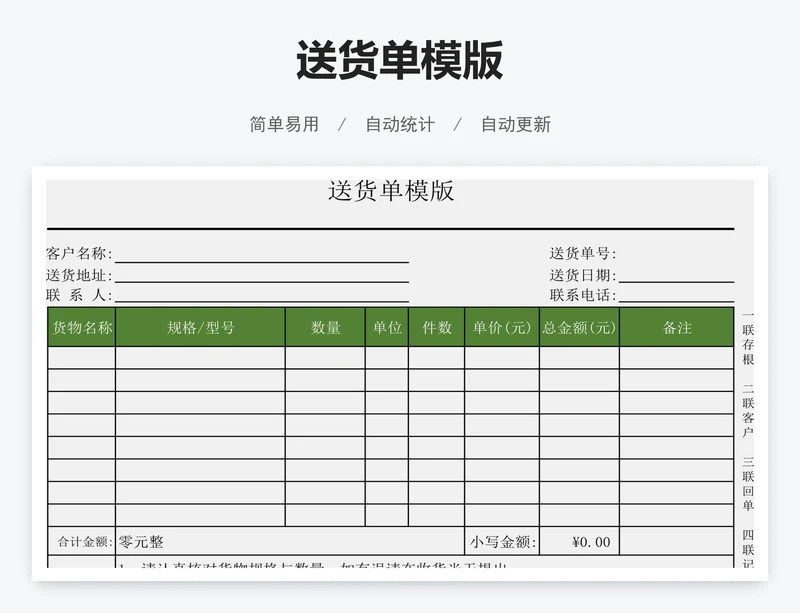Select the 规格/型号 column header
This screenshot has height=613, width=800.
point(201,327)
